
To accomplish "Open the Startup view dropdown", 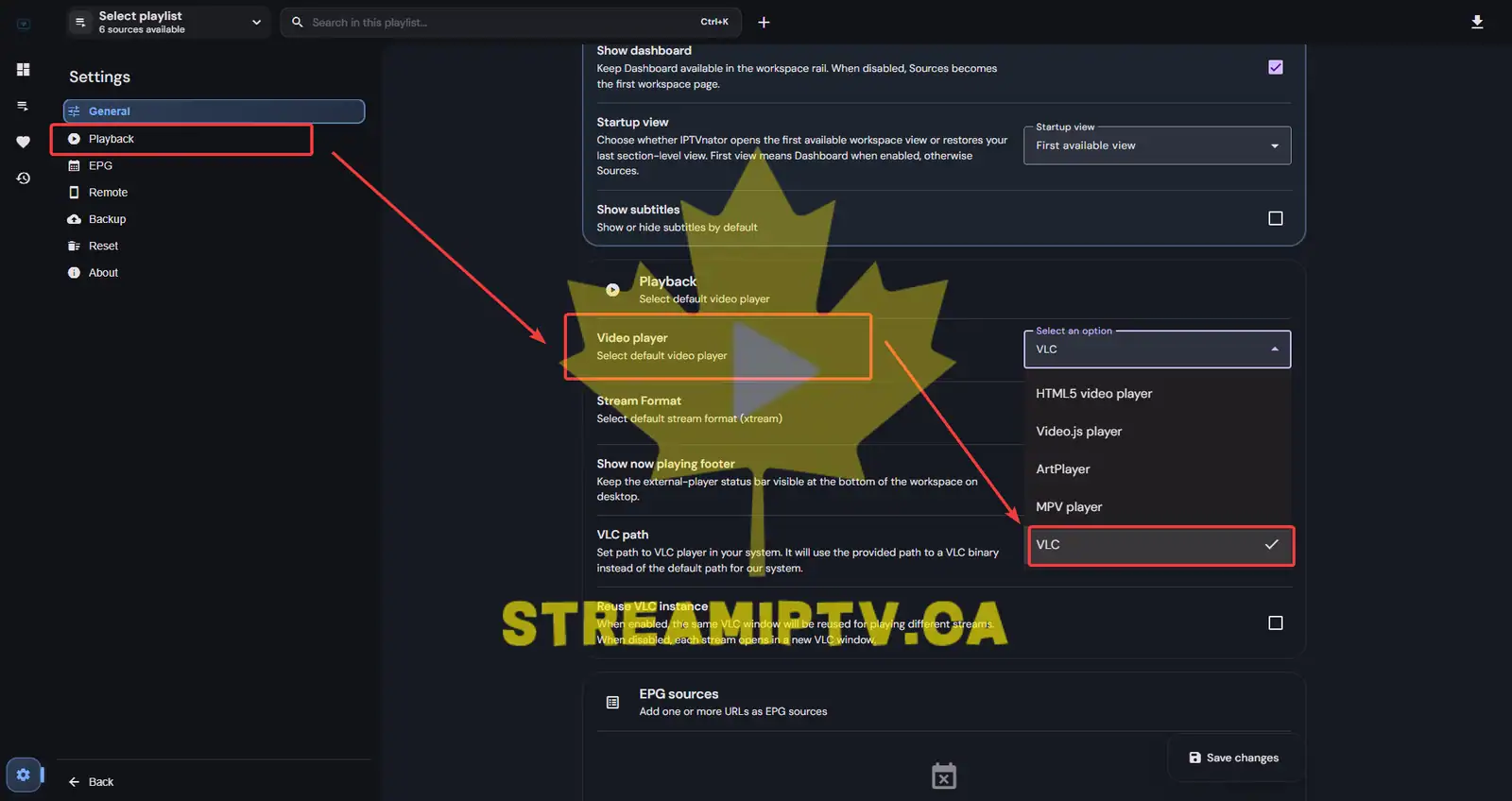I will (1157, 145).
